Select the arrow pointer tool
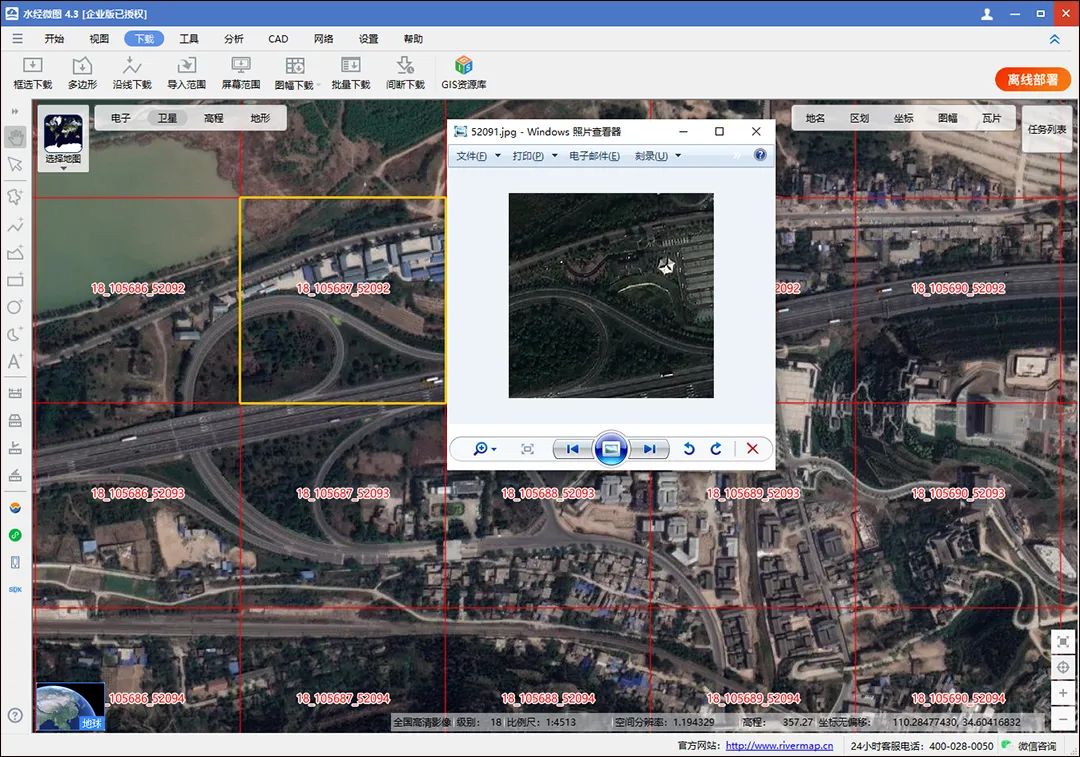1080x757 pixels. pyautogui.click(x=15, y=164)
